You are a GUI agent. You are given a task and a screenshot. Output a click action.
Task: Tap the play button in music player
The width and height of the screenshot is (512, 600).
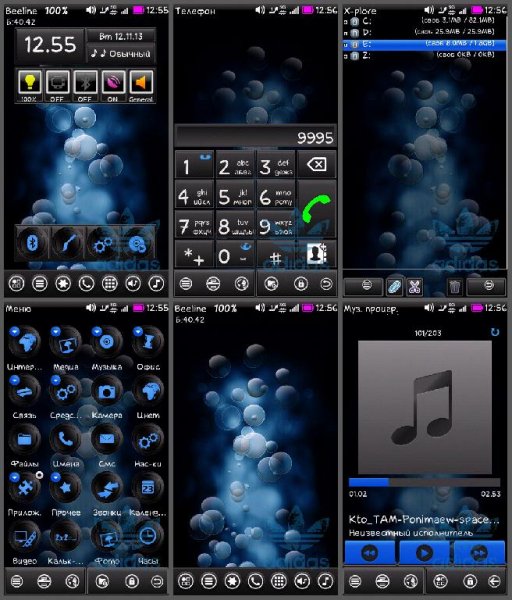coord(424,553)
